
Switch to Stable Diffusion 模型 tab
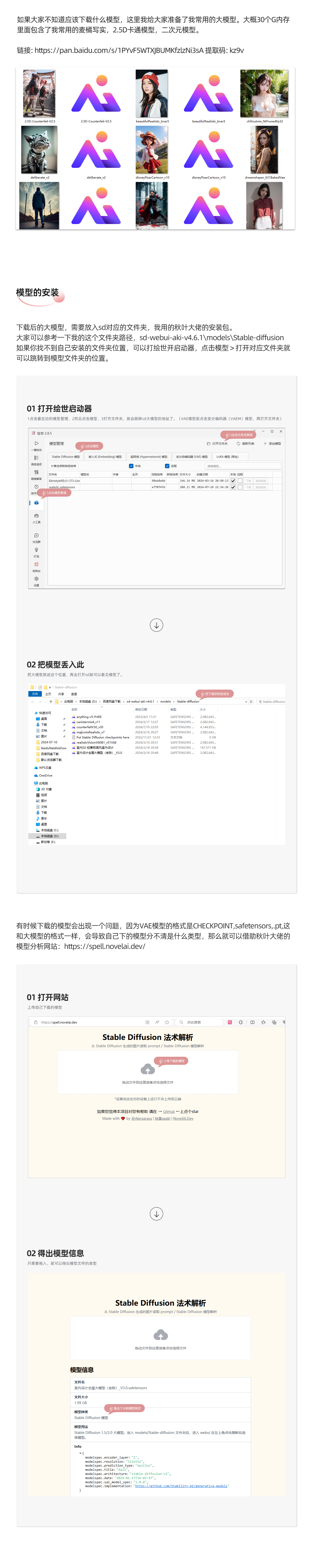[66, 457]
